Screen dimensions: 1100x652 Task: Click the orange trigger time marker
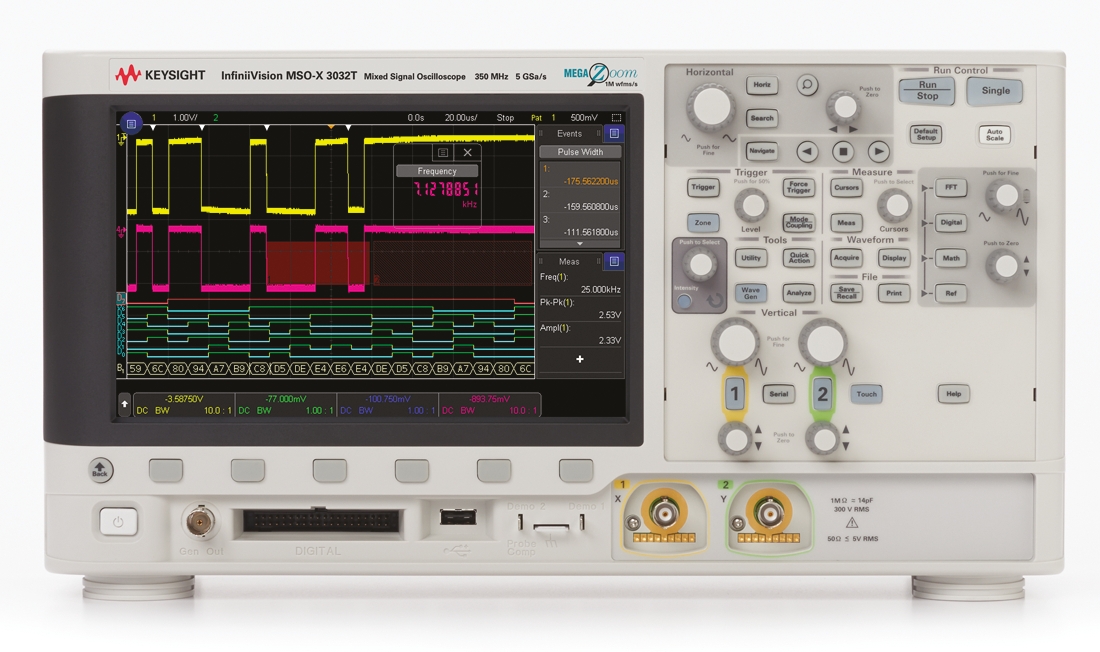(330, 126)
